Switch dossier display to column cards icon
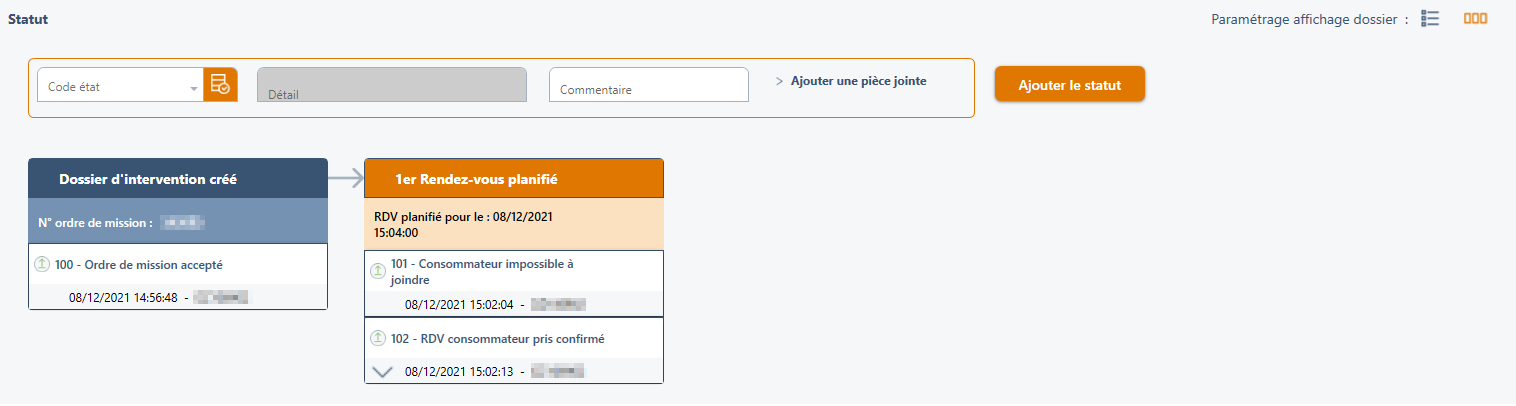The height and width of the screenshot is (406, 1516). point(1475,19)
